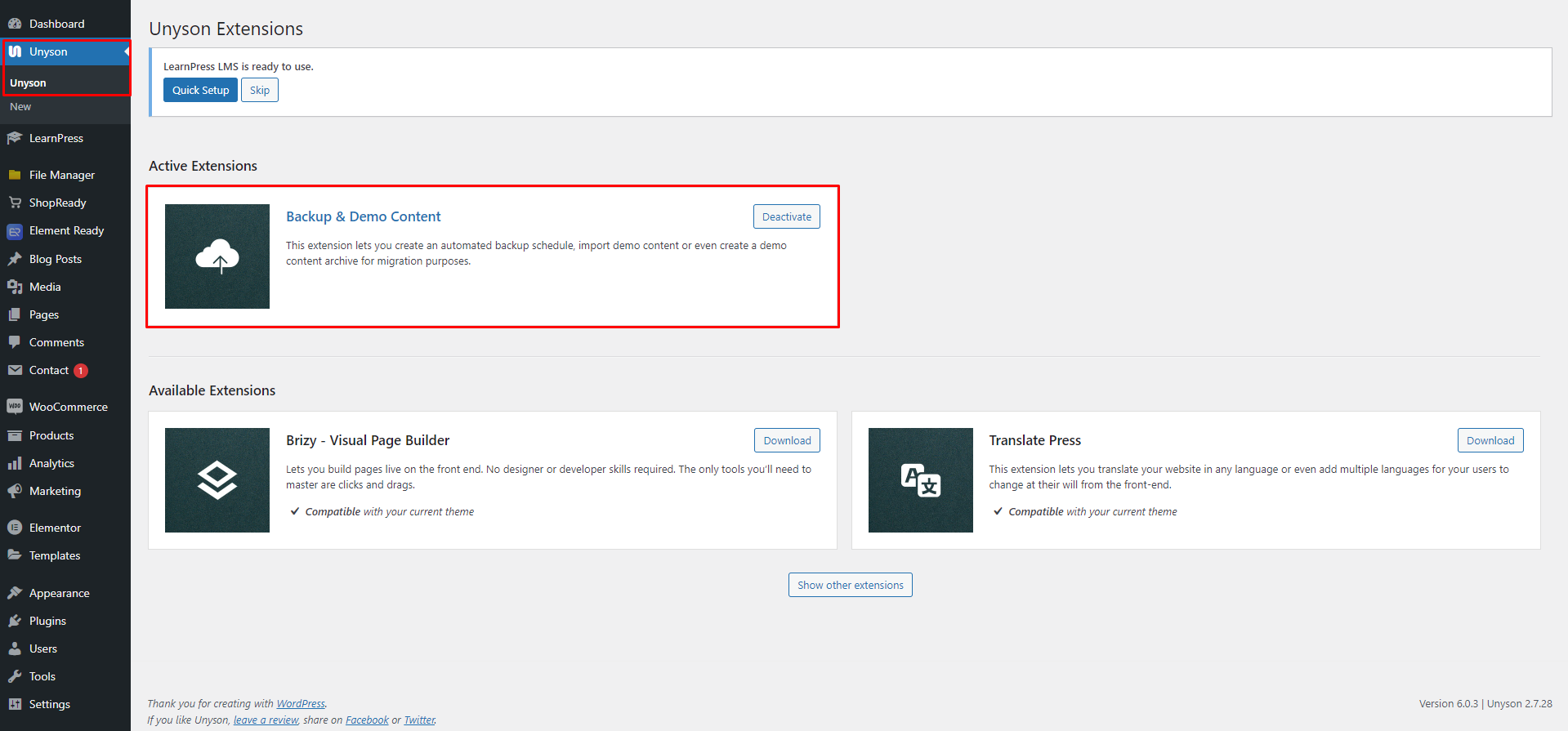Image resolution: width=1568 pixels, height=731 pixels.
Task: Click the WooCommerce woo icon
Action: (15, 407)
